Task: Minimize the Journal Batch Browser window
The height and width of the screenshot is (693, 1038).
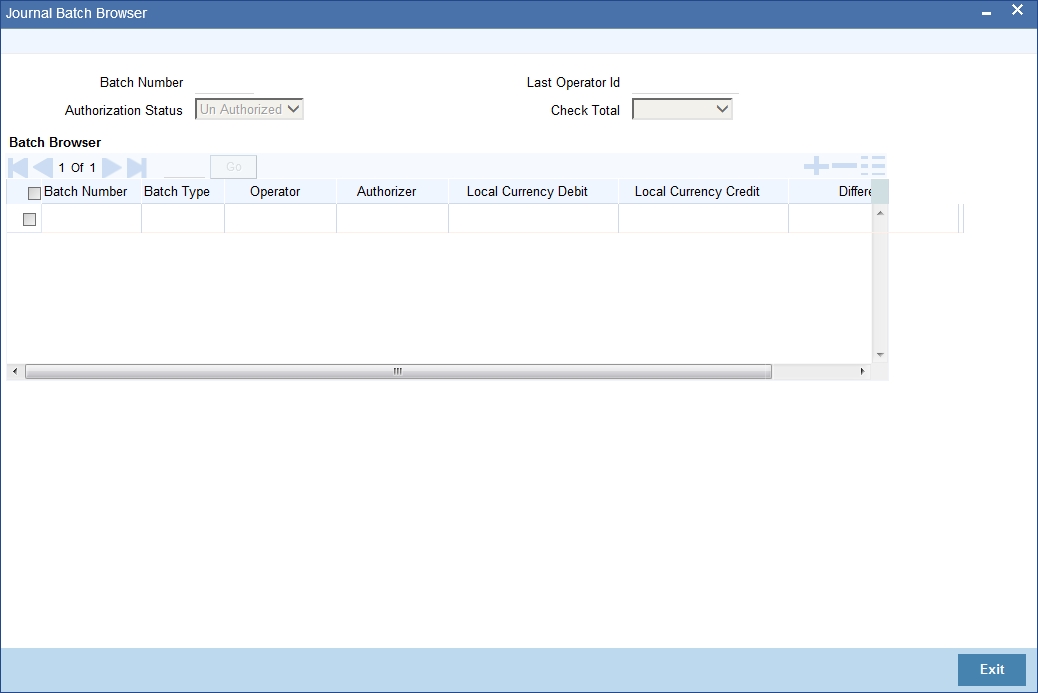Action: click(x=986, y=13)
